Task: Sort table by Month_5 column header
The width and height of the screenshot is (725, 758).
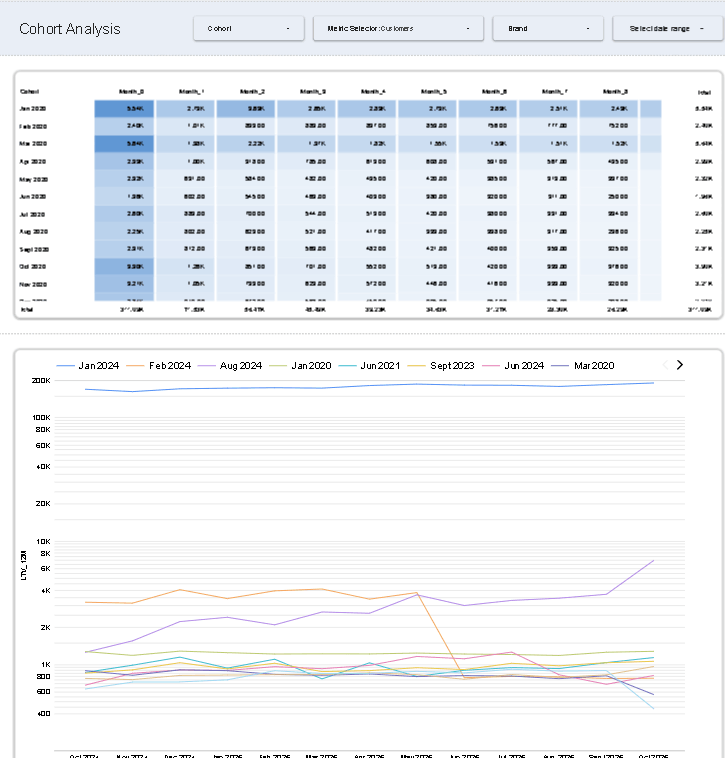Action: point(434,91)
